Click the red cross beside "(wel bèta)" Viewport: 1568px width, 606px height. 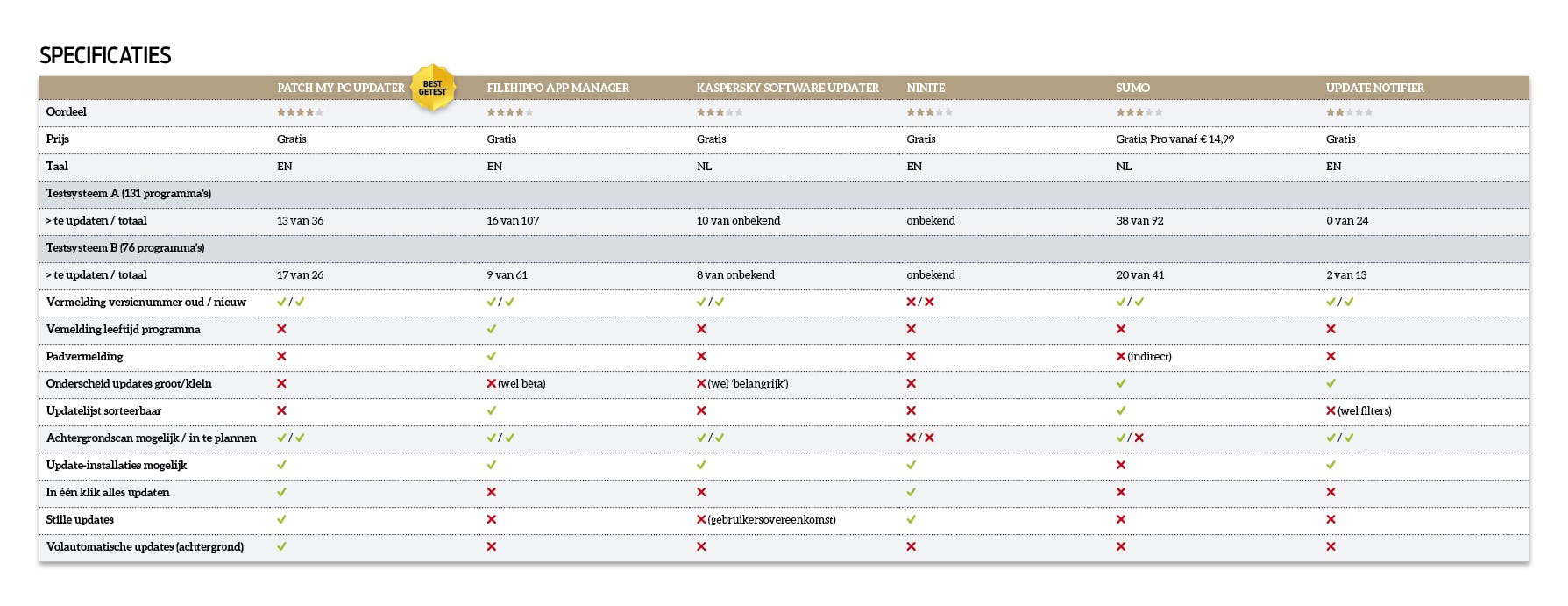click(x=492, y=383)
